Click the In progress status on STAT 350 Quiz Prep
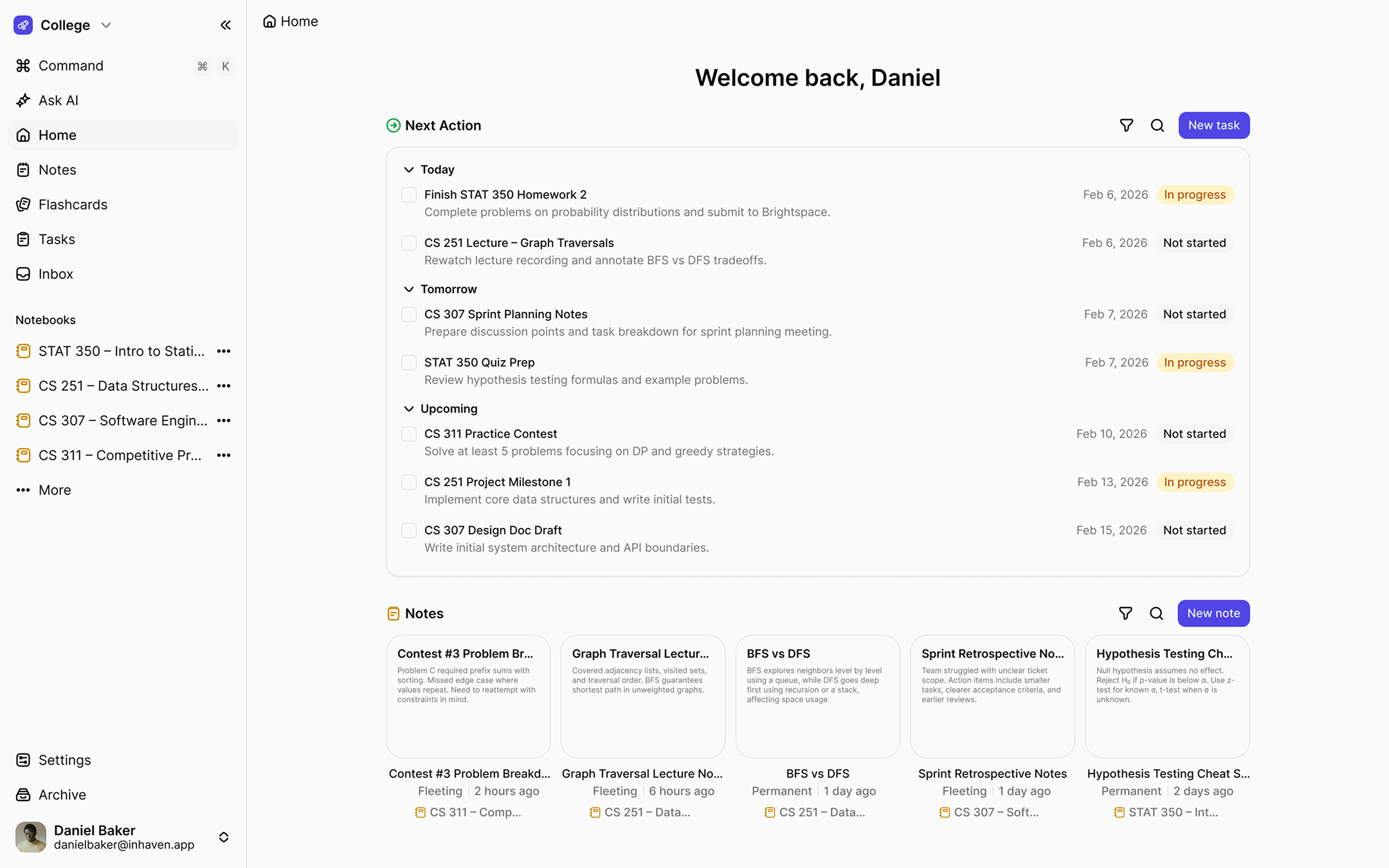 click(x=1194, y=363)
